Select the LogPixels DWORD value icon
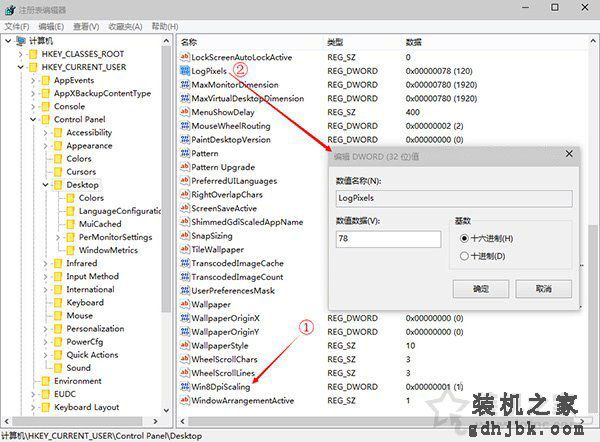600x442 pixels. tap(185, 71)
